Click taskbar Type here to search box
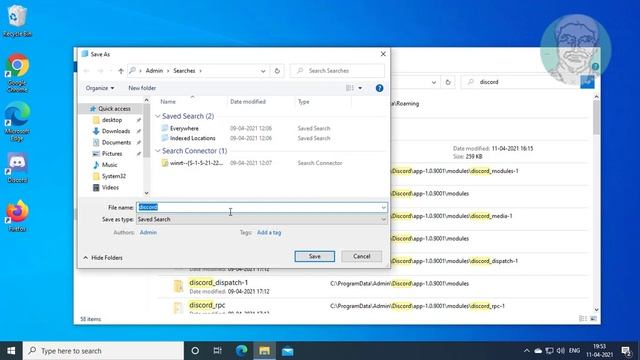The width and height of the screenshot is (640, 360). pyautogui.click(x=103, y=351)
